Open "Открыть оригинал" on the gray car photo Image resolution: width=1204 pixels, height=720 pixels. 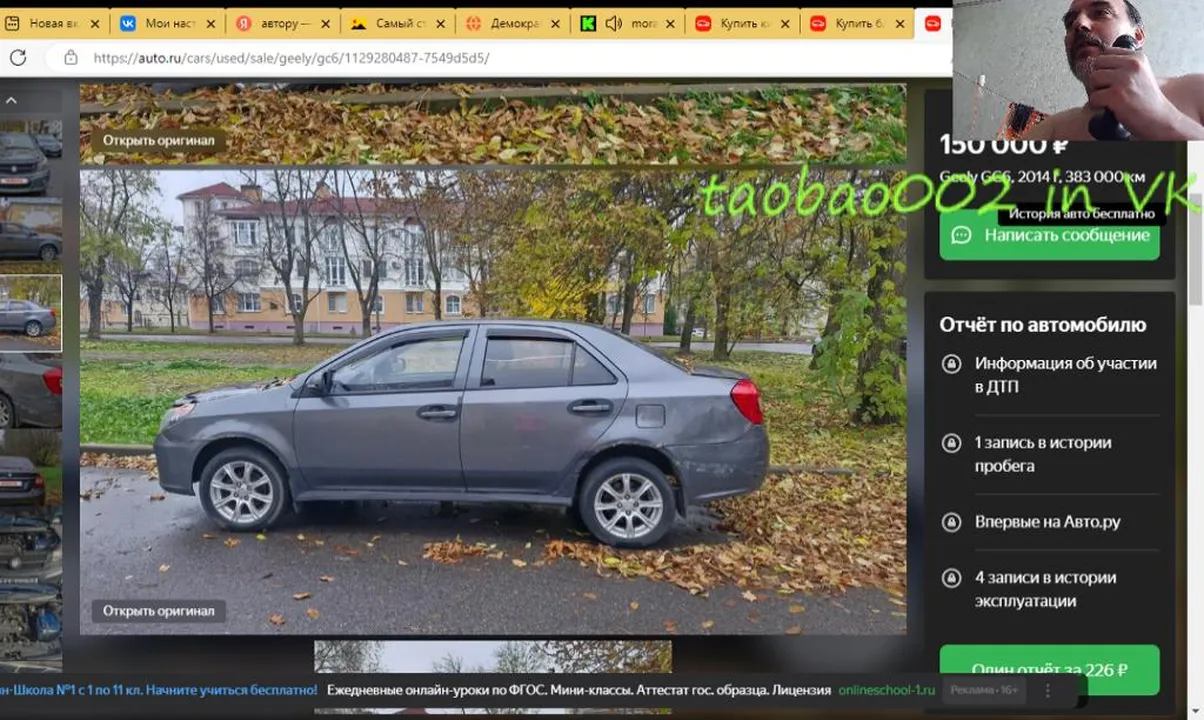158,611
